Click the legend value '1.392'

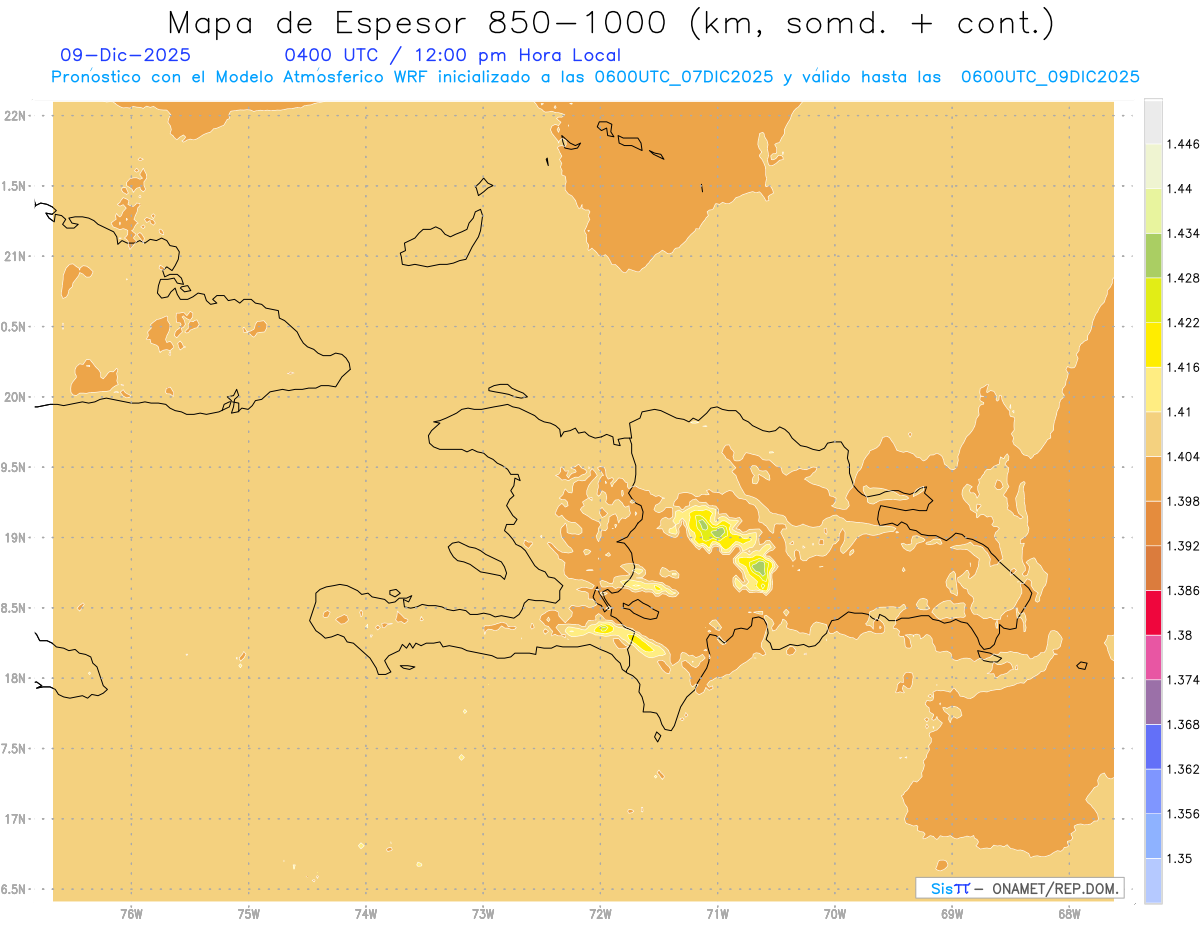point(1183,546)
